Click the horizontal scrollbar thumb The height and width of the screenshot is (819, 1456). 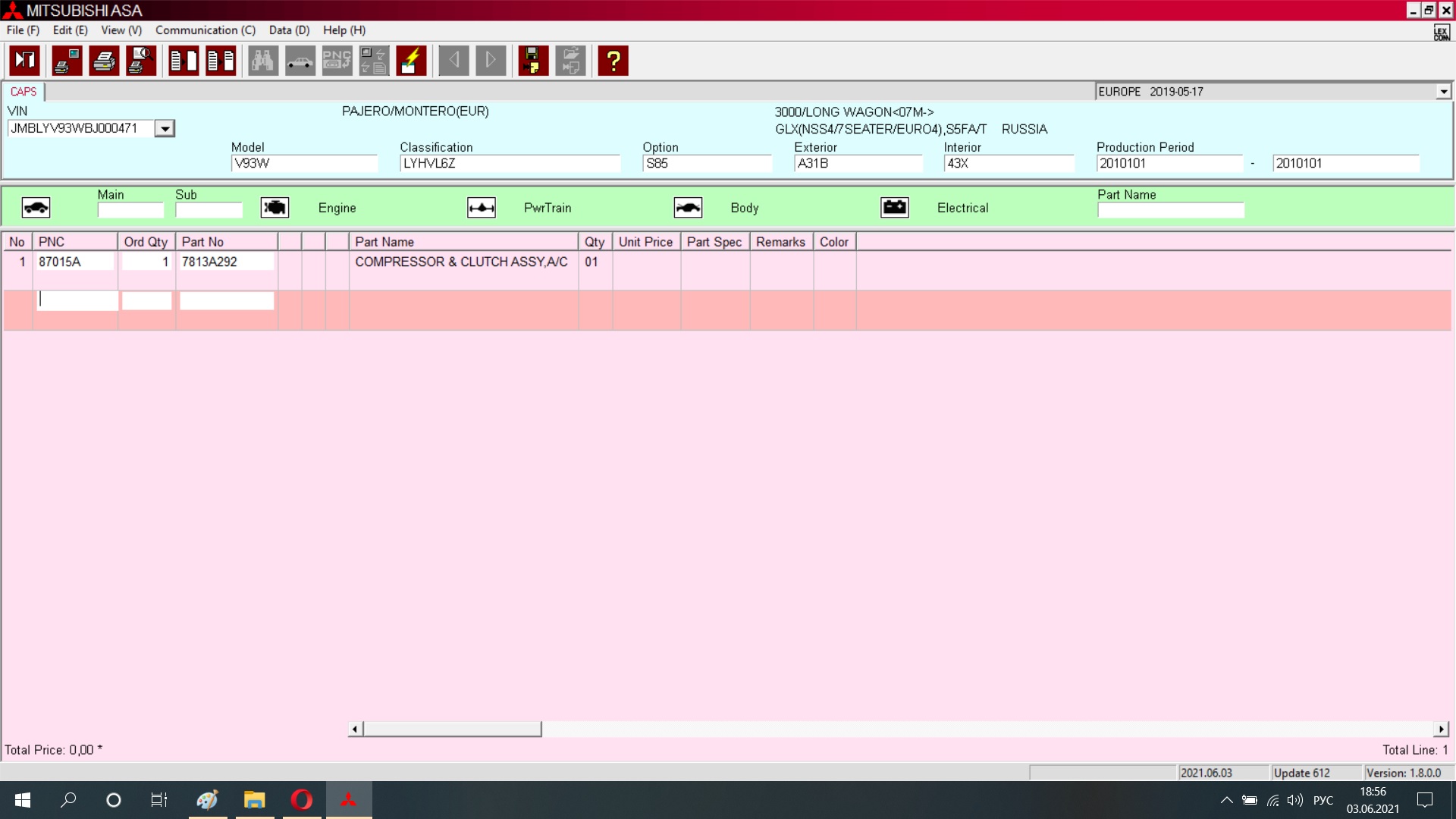tap(452, 729)
